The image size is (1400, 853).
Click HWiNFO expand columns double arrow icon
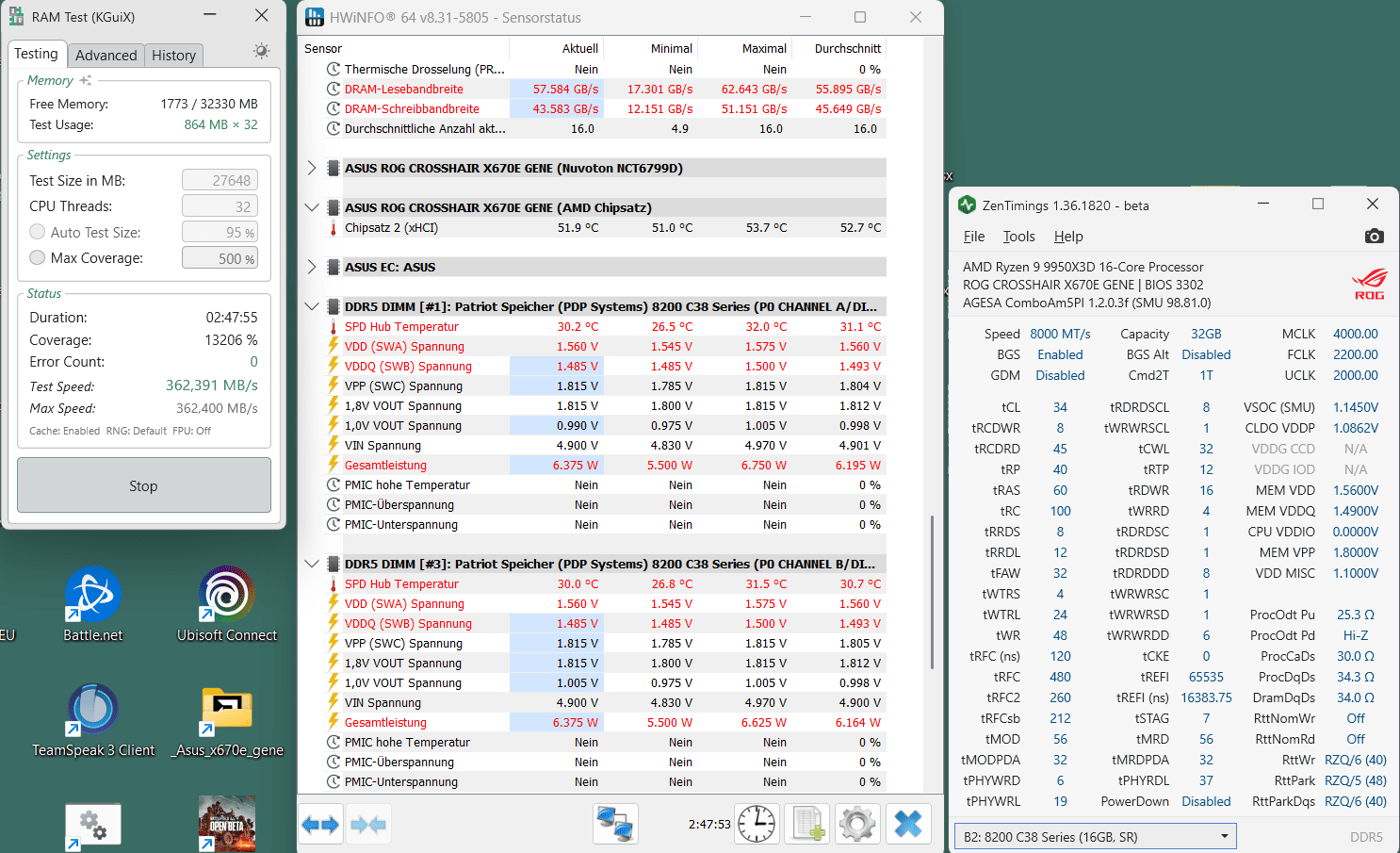pyautogui.click(x=320, y=825)
